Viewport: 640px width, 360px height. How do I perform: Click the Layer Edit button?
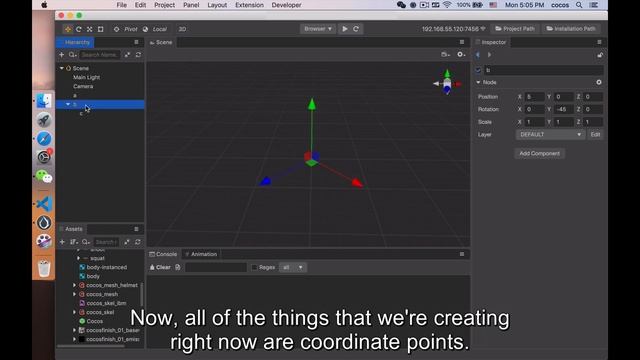click(x=596, y=134)
